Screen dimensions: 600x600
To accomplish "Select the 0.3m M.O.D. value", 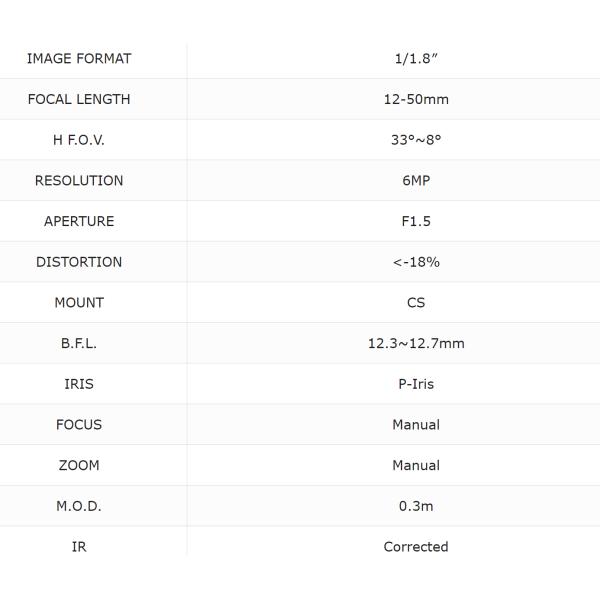I will [416, 506].
